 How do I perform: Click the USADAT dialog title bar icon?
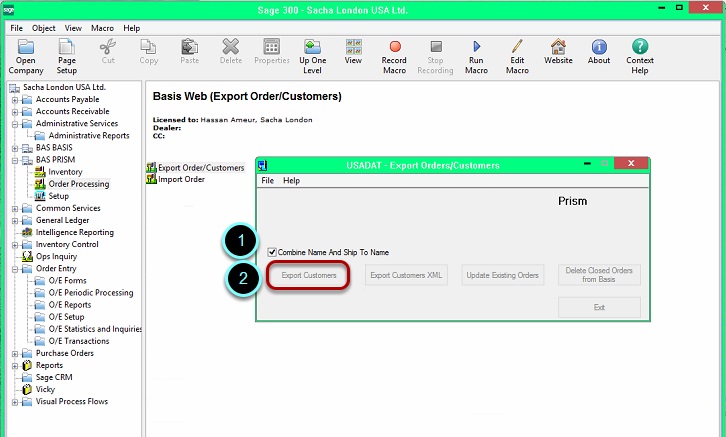(263, 166)
